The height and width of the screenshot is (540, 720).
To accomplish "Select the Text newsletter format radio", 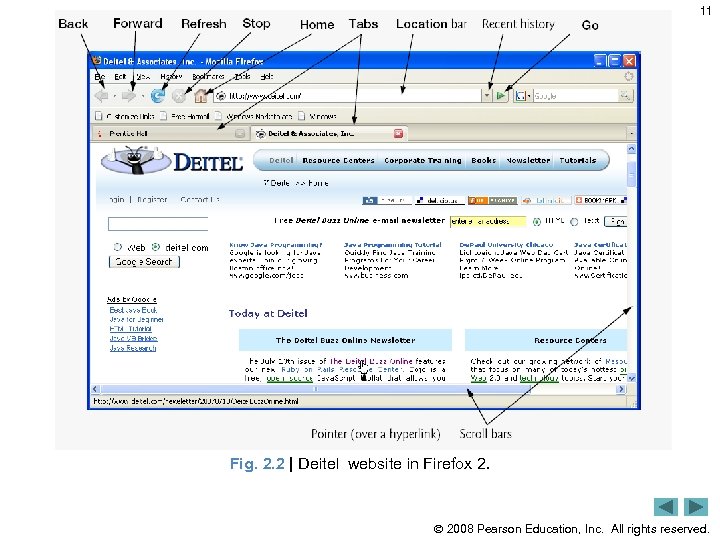I will tap(574, 222).
